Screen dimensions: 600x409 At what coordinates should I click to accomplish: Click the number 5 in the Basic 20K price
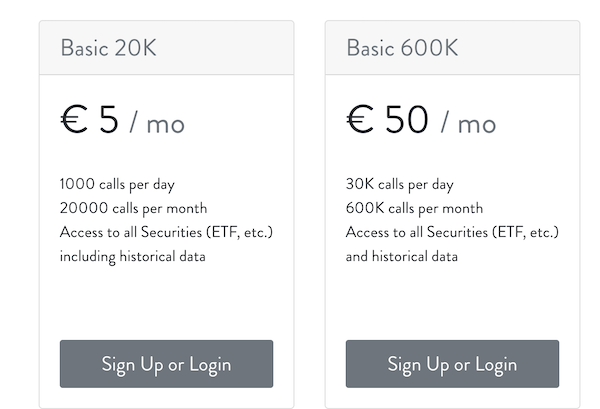click(109, 119)
